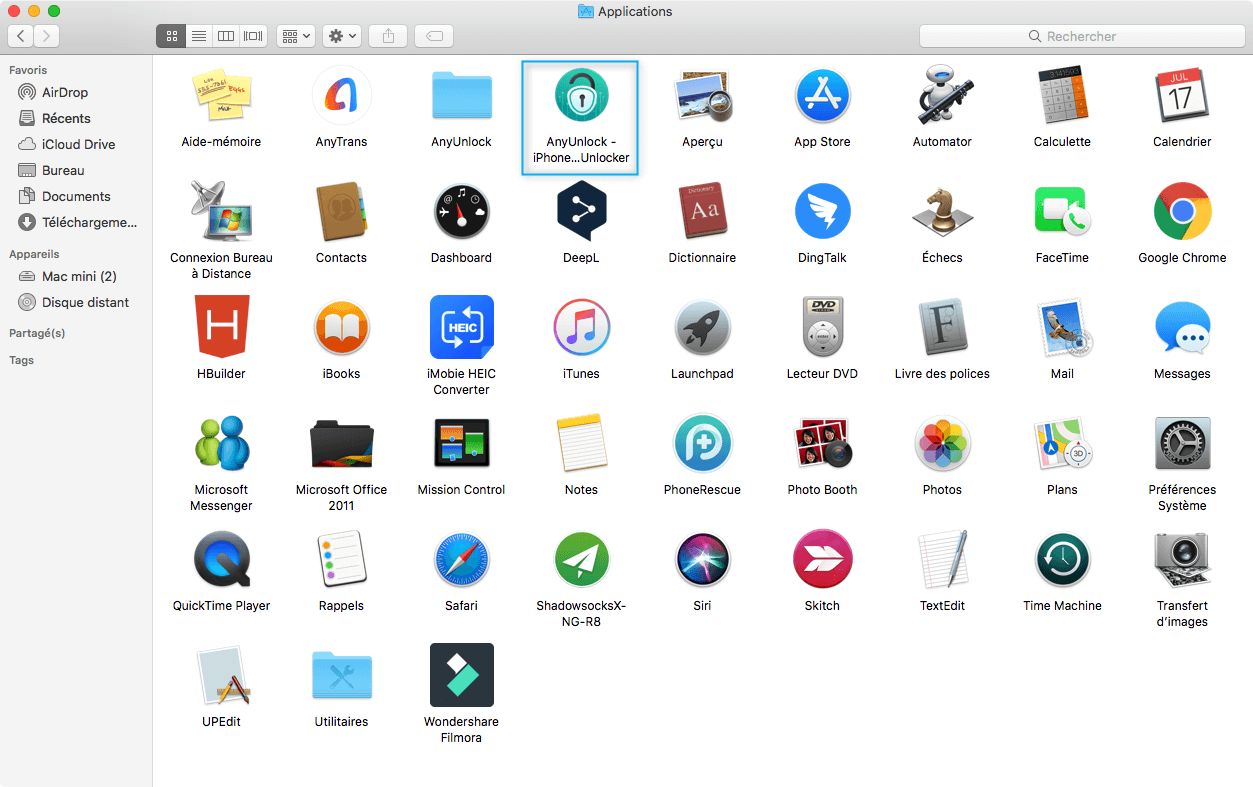Switch to column view mode

coord(226,36)
